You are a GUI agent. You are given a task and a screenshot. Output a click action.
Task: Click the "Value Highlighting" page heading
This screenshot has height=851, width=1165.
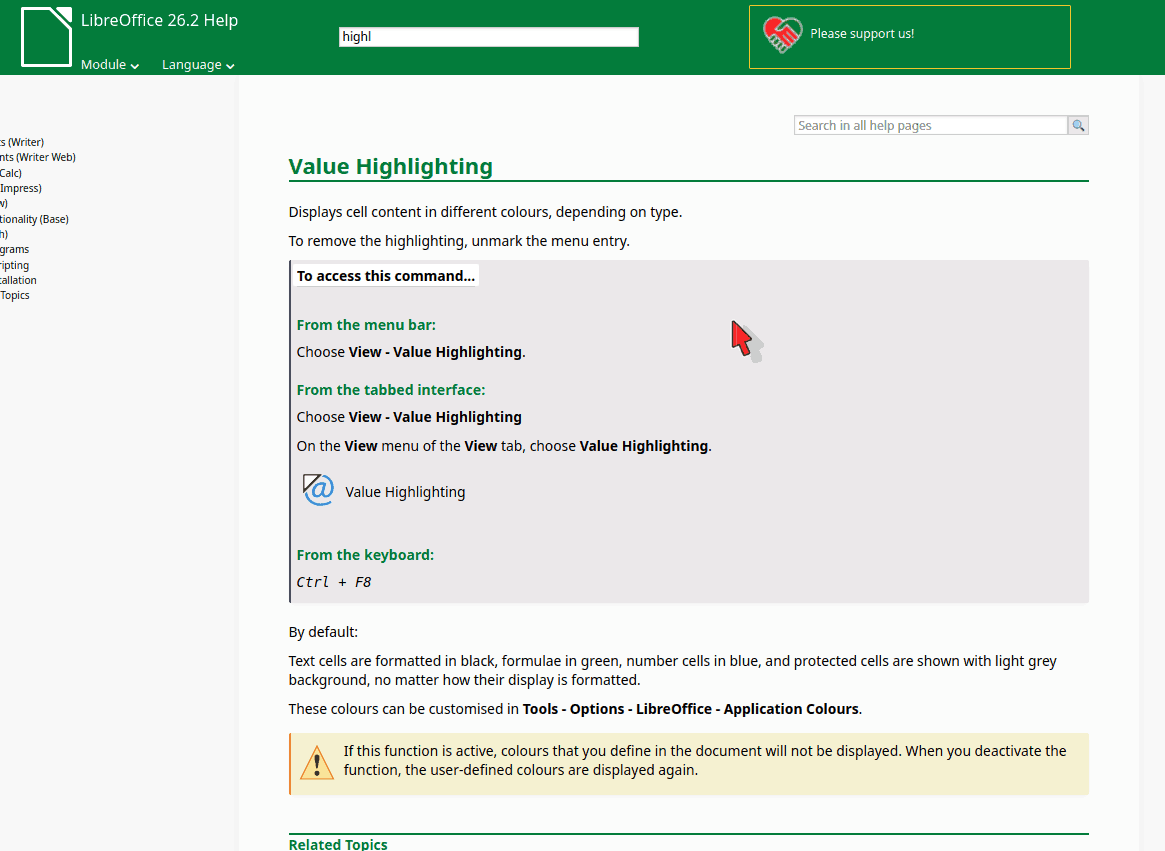[x=391, y=166]
